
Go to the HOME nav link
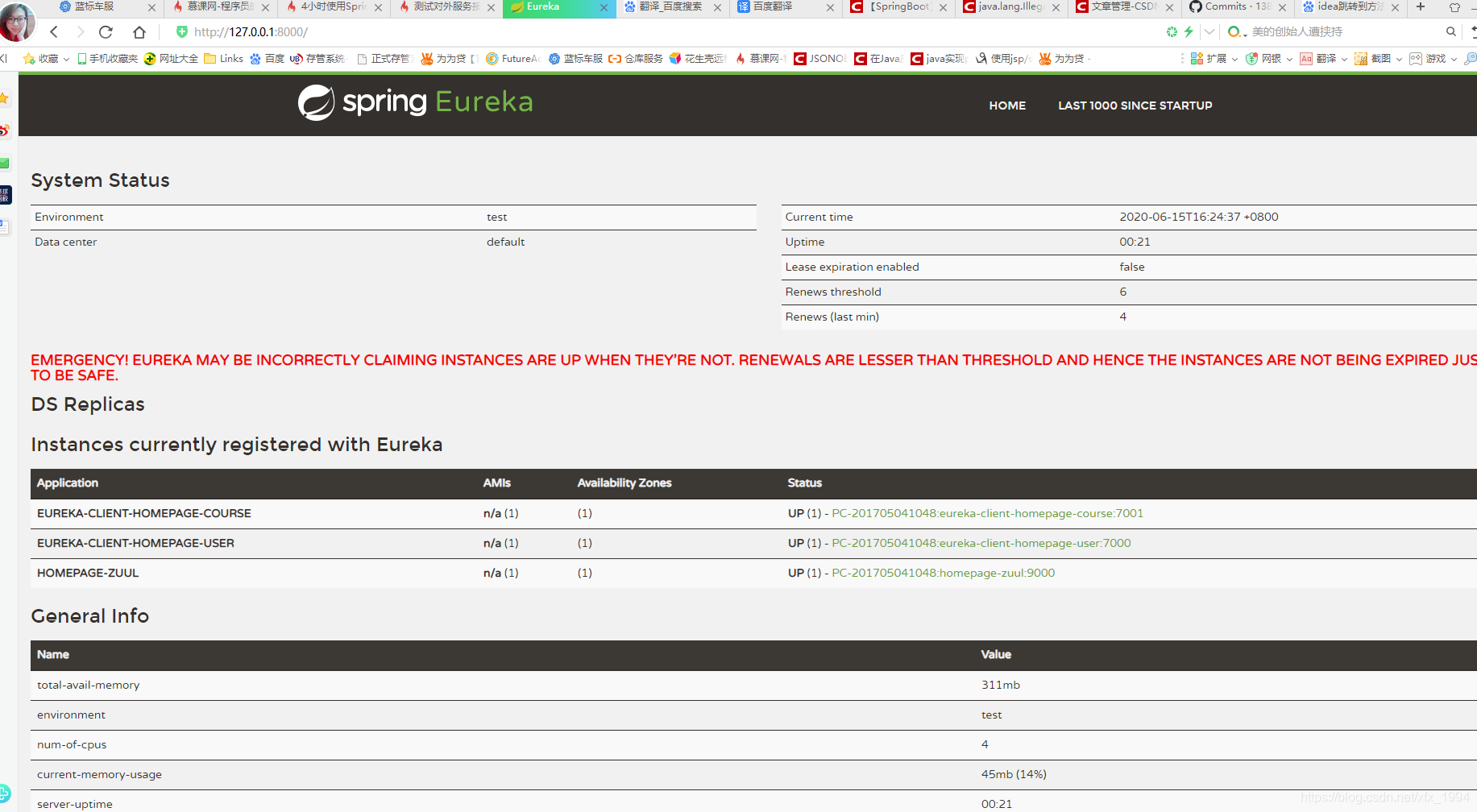click(1007, 106)
